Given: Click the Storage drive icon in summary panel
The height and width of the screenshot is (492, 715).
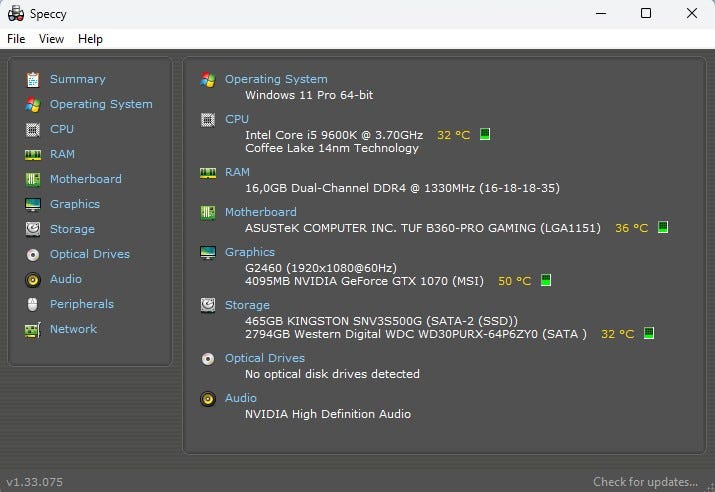Looking at the screenshot, I should pyautogui.click(x=208, y=306).
